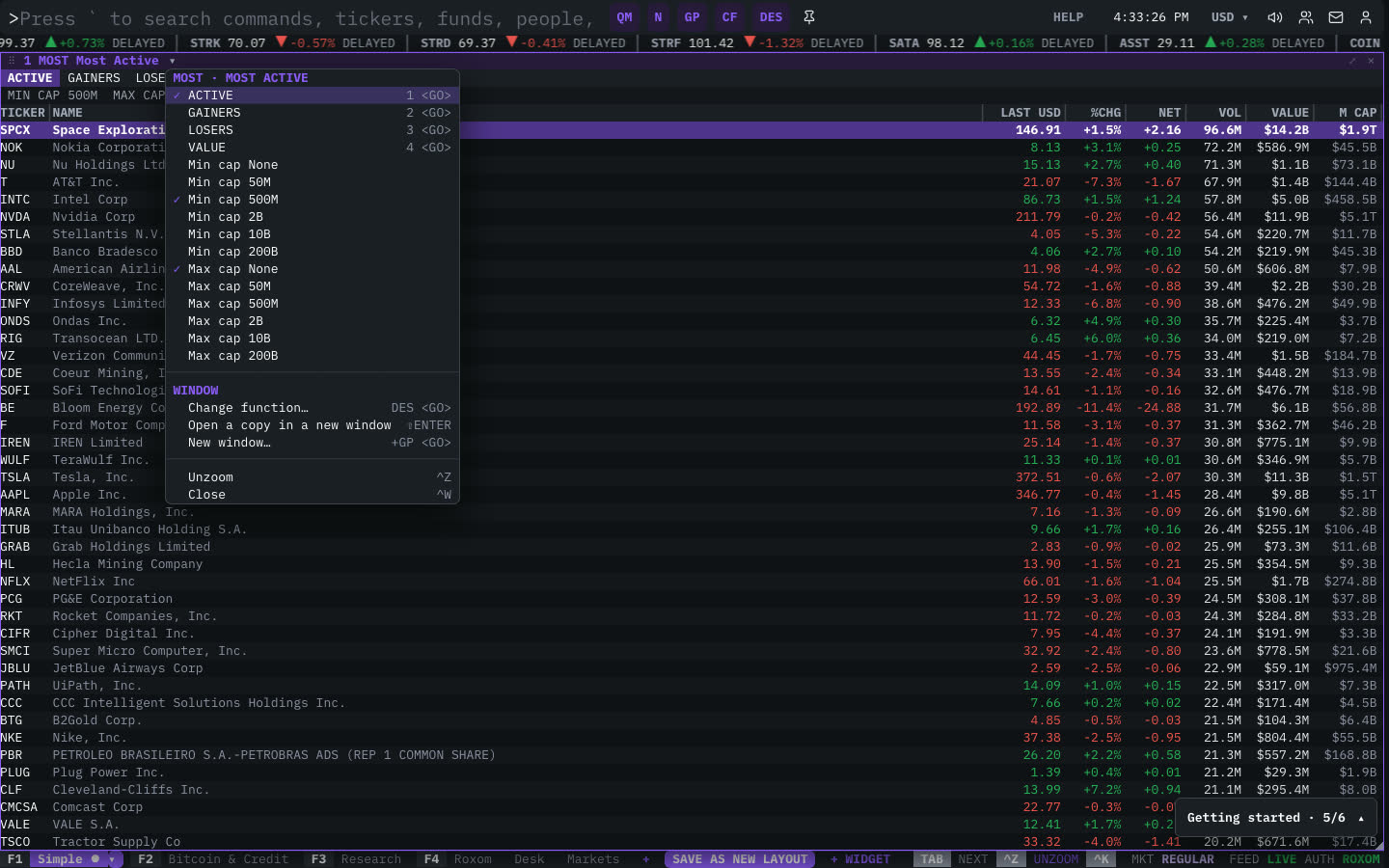Mute sound with the speaker icon
This screenshot has width=1389, height=868.
click(1275, 17)
